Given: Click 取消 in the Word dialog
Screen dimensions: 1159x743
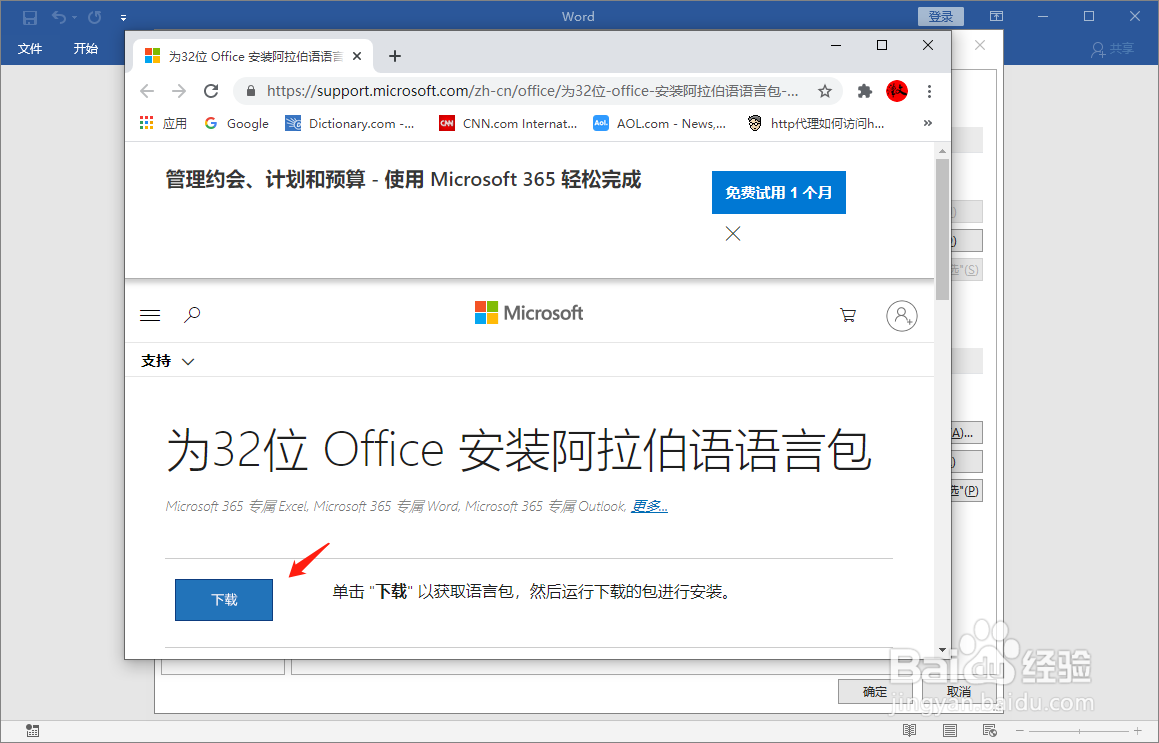Looking at the screenshot, I should click(959, 692).
